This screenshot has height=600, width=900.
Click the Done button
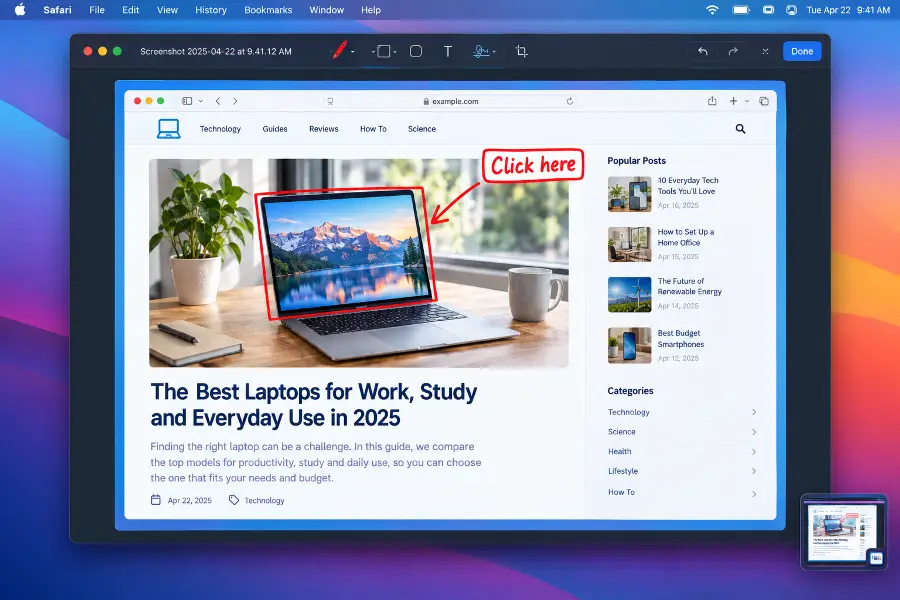point(802,51)
